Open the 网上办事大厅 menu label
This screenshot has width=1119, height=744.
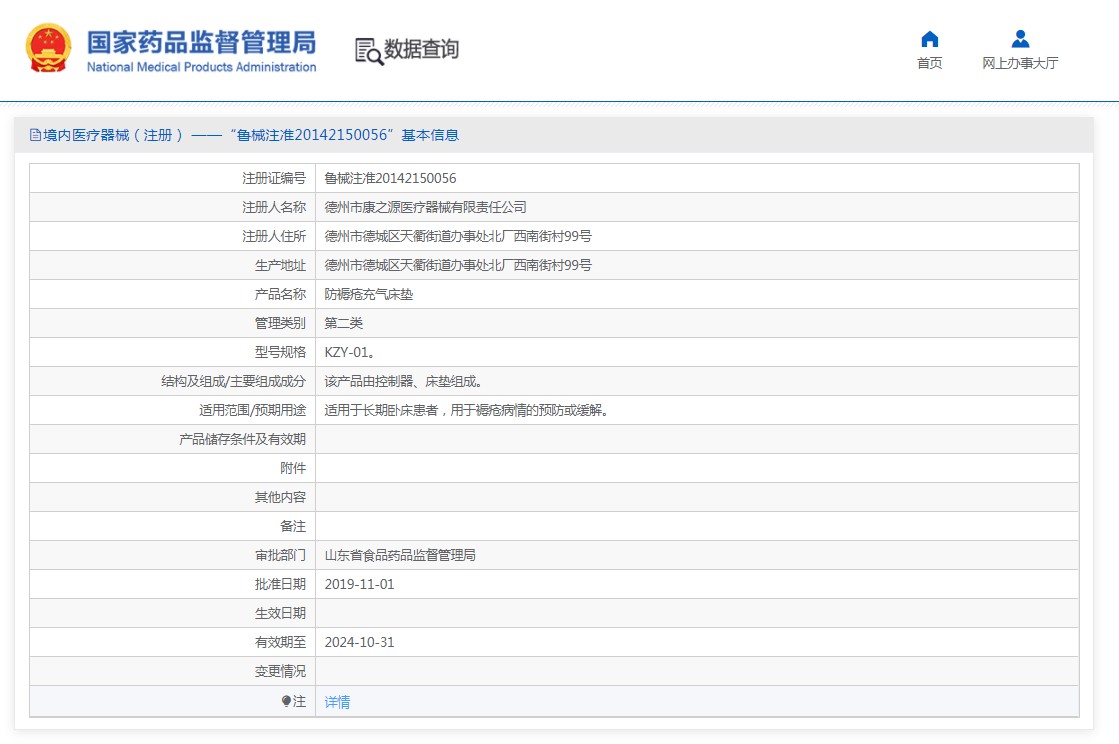click(1020, 64)
